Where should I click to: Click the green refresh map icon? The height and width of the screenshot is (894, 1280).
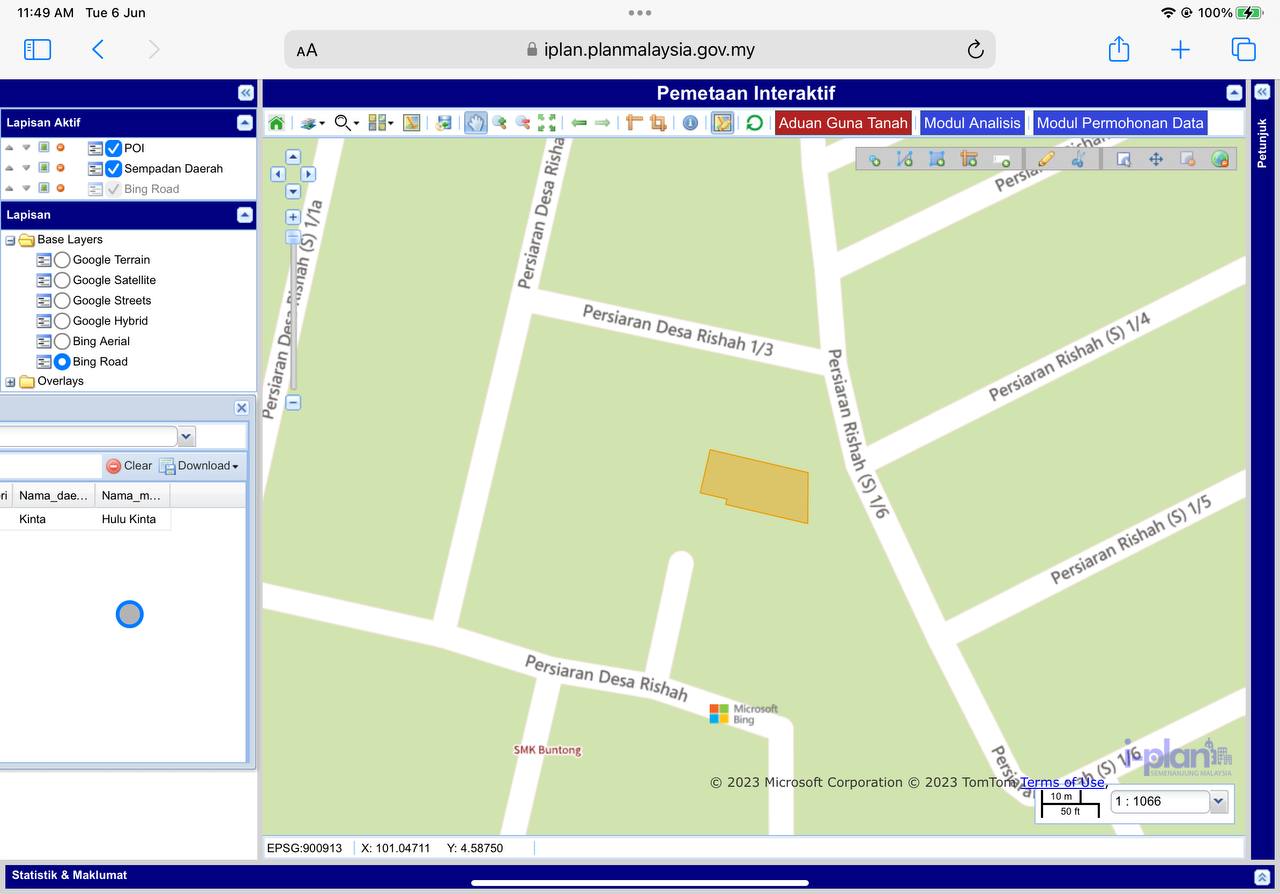[754, 123]
